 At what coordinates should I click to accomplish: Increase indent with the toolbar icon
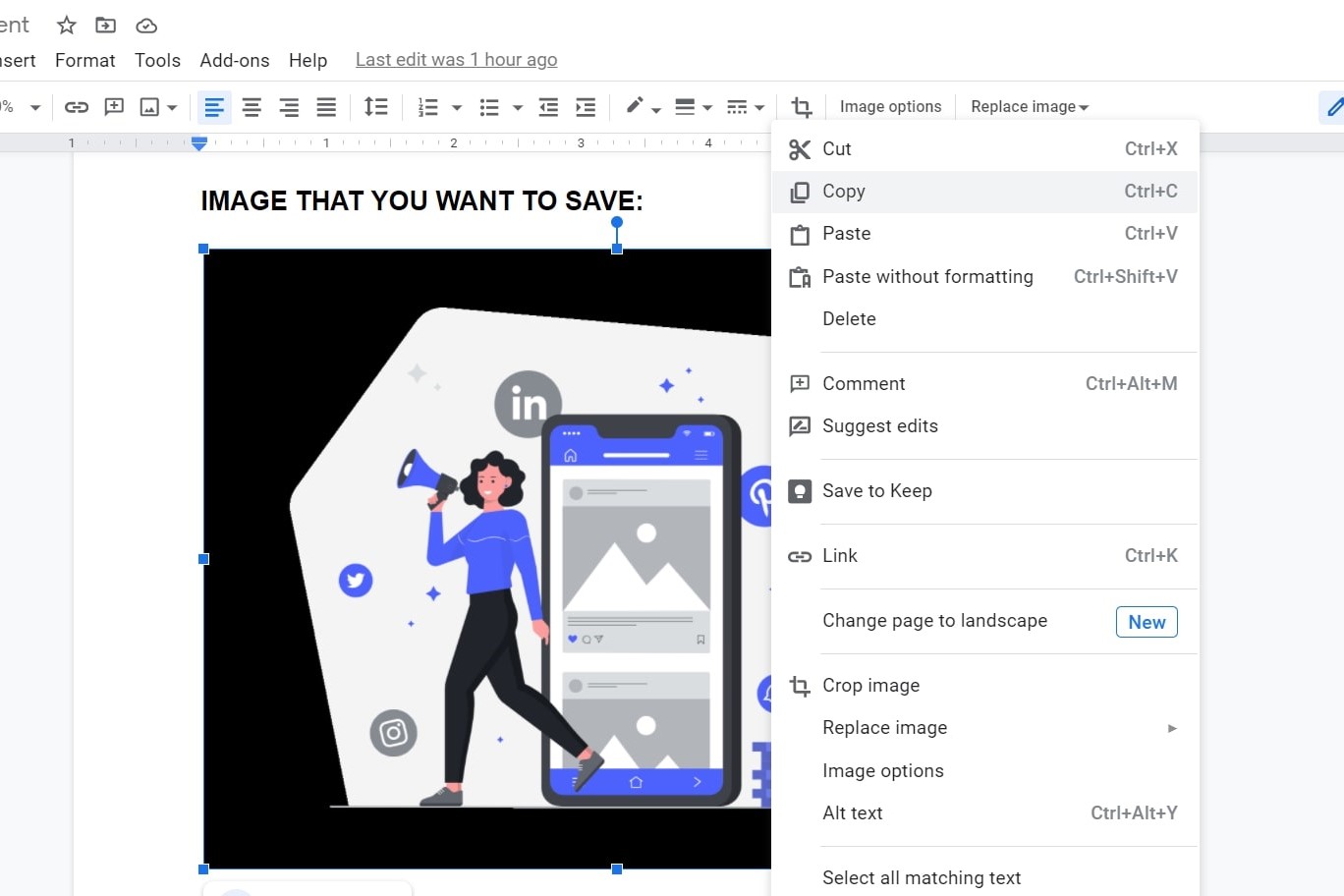(586, 107)
